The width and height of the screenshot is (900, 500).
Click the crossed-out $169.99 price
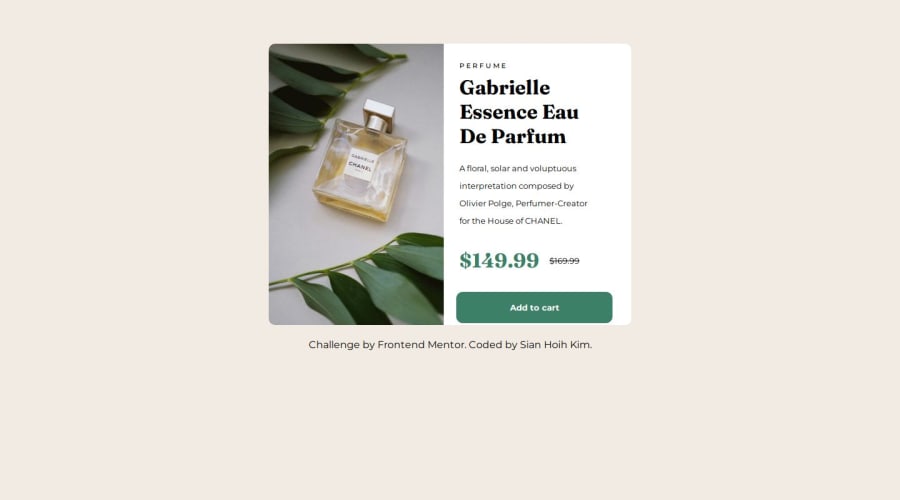point(564,261)
